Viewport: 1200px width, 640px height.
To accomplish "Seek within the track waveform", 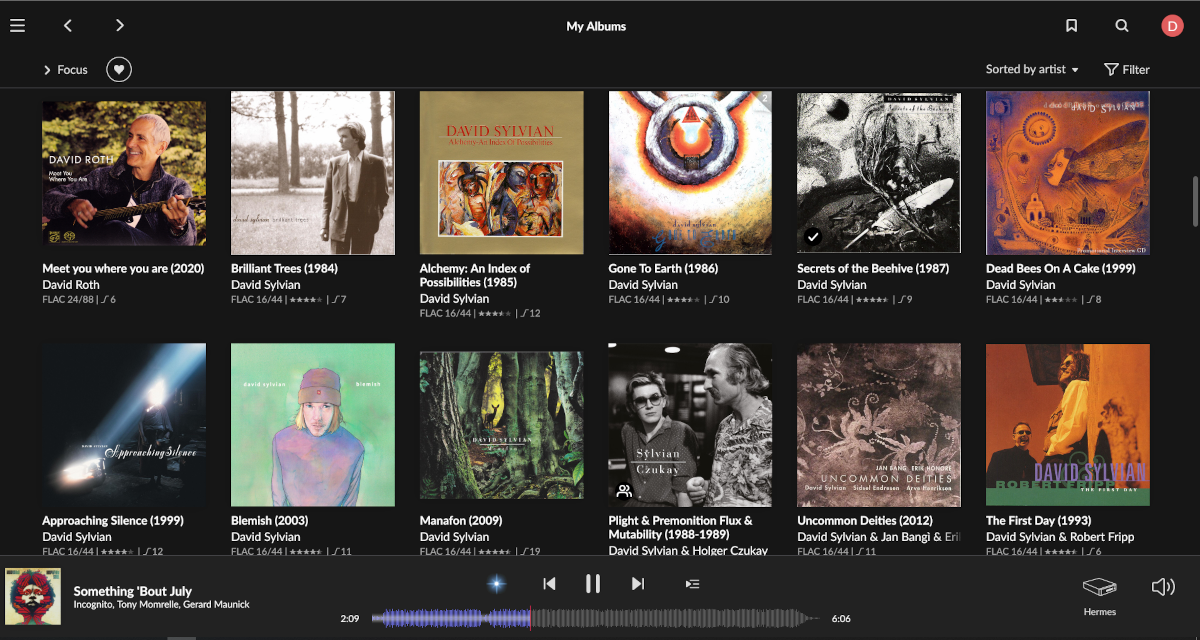I will (598, 619).
